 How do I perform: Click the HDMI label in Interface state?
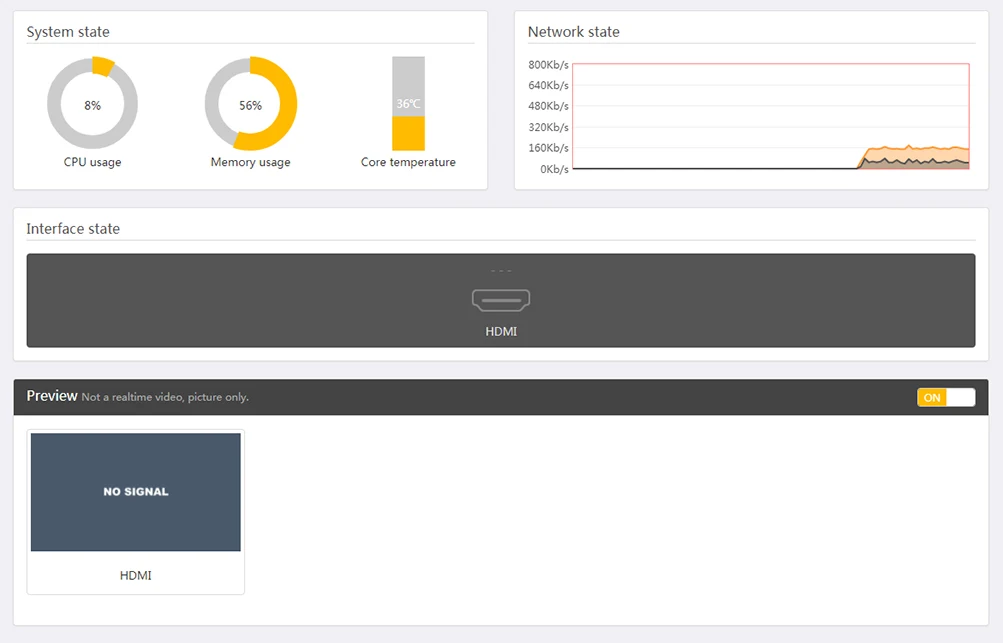501,331
